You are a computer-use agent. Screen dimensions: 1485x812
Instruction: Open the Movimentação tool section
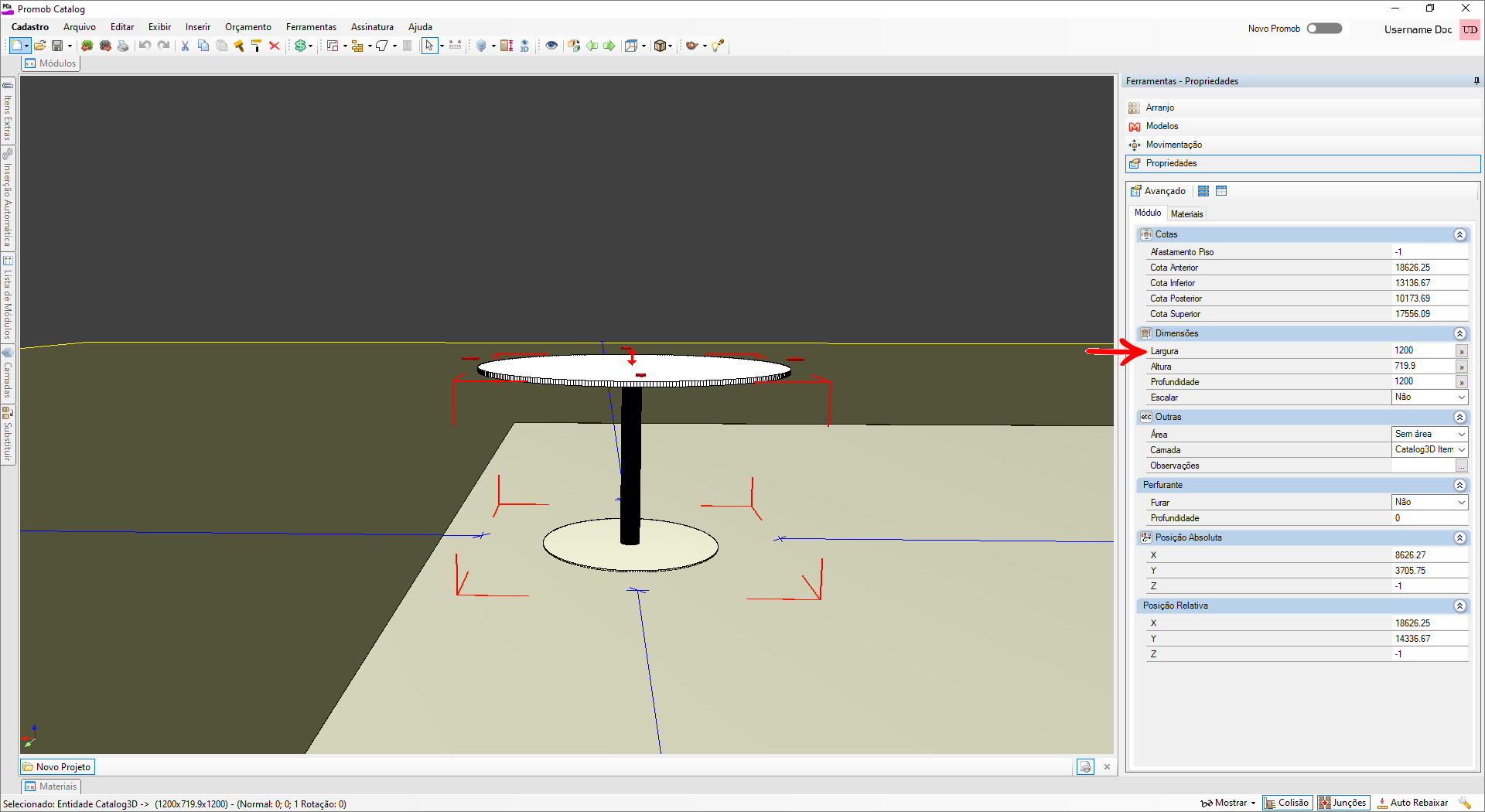coord(1302,145)
